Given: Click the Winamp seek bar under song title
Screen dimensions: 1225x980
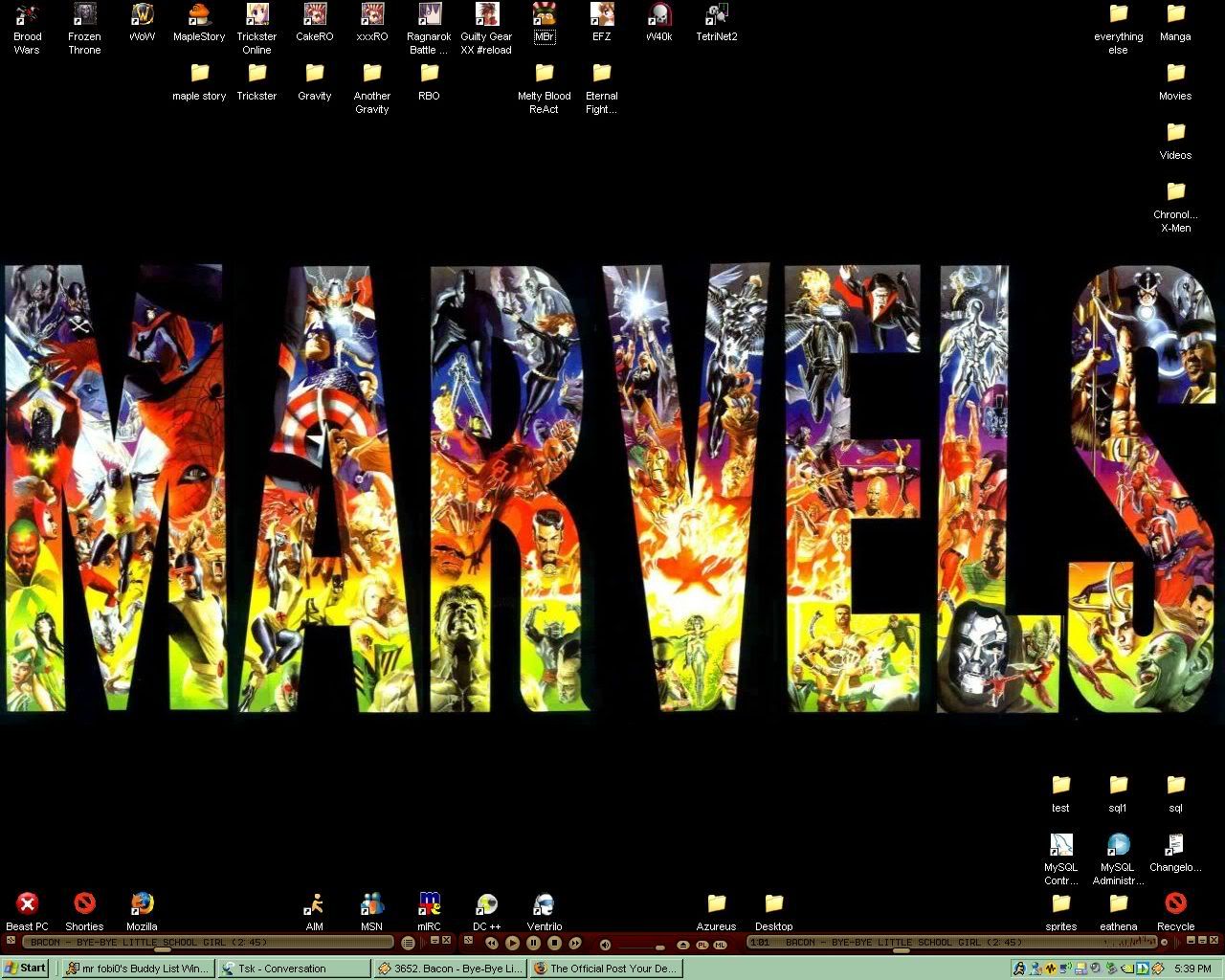Looking at the screenshot, I should click(901, 950).
